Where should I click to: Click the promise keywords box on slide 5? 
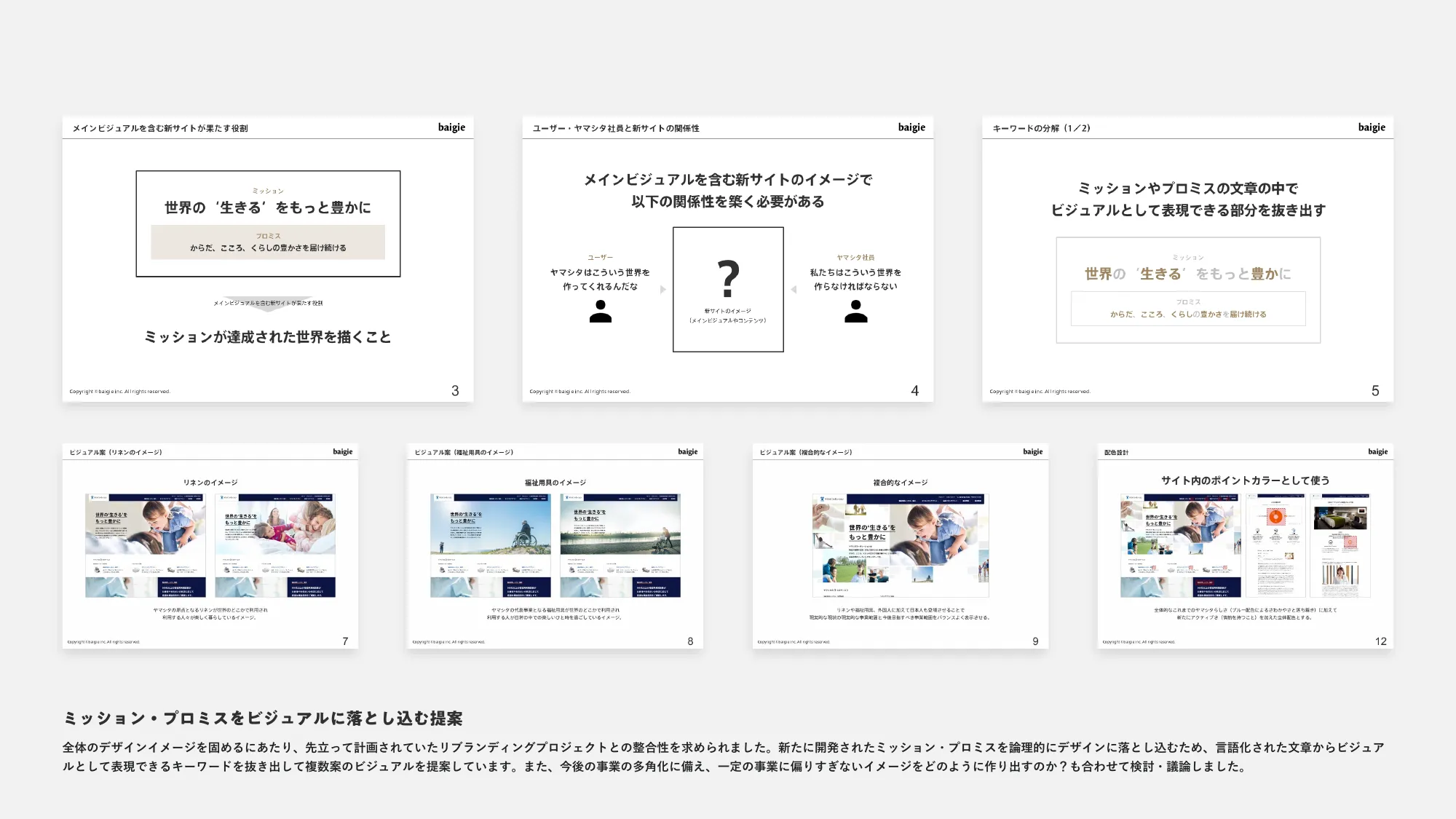tap(1188, 309)
